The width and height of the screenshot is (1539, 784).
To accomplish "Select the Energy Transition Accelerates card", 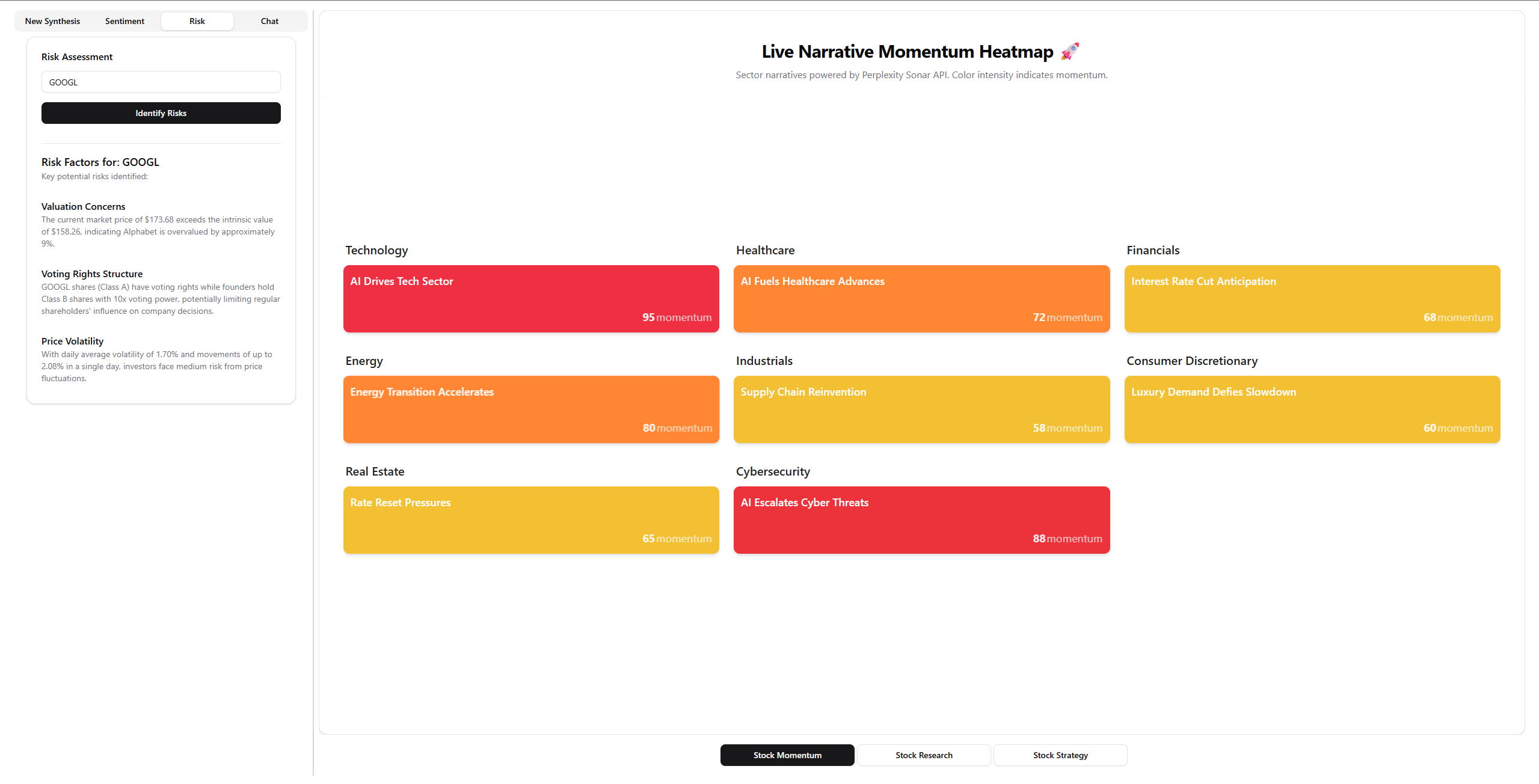I will click(531, 409).
